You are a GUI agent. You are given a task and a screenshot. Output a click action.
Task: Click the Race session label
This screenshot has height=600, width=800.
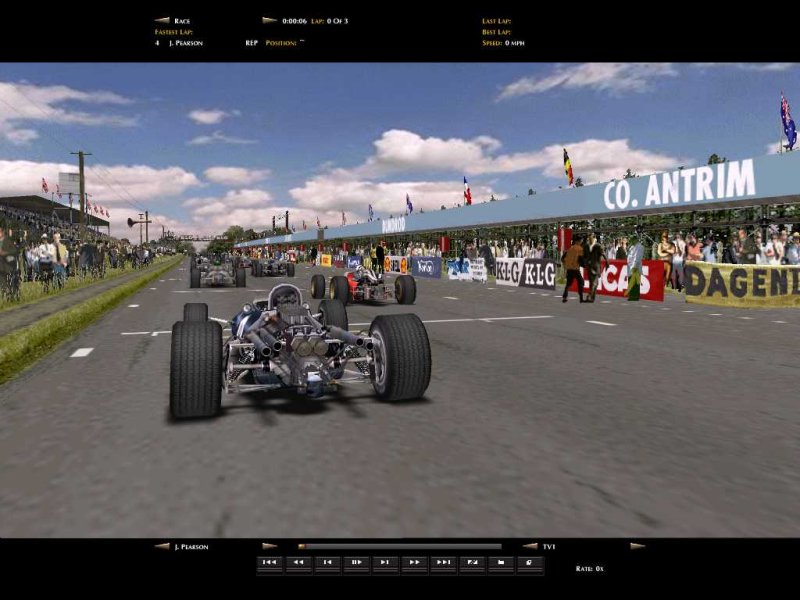[x=182, y=21]
